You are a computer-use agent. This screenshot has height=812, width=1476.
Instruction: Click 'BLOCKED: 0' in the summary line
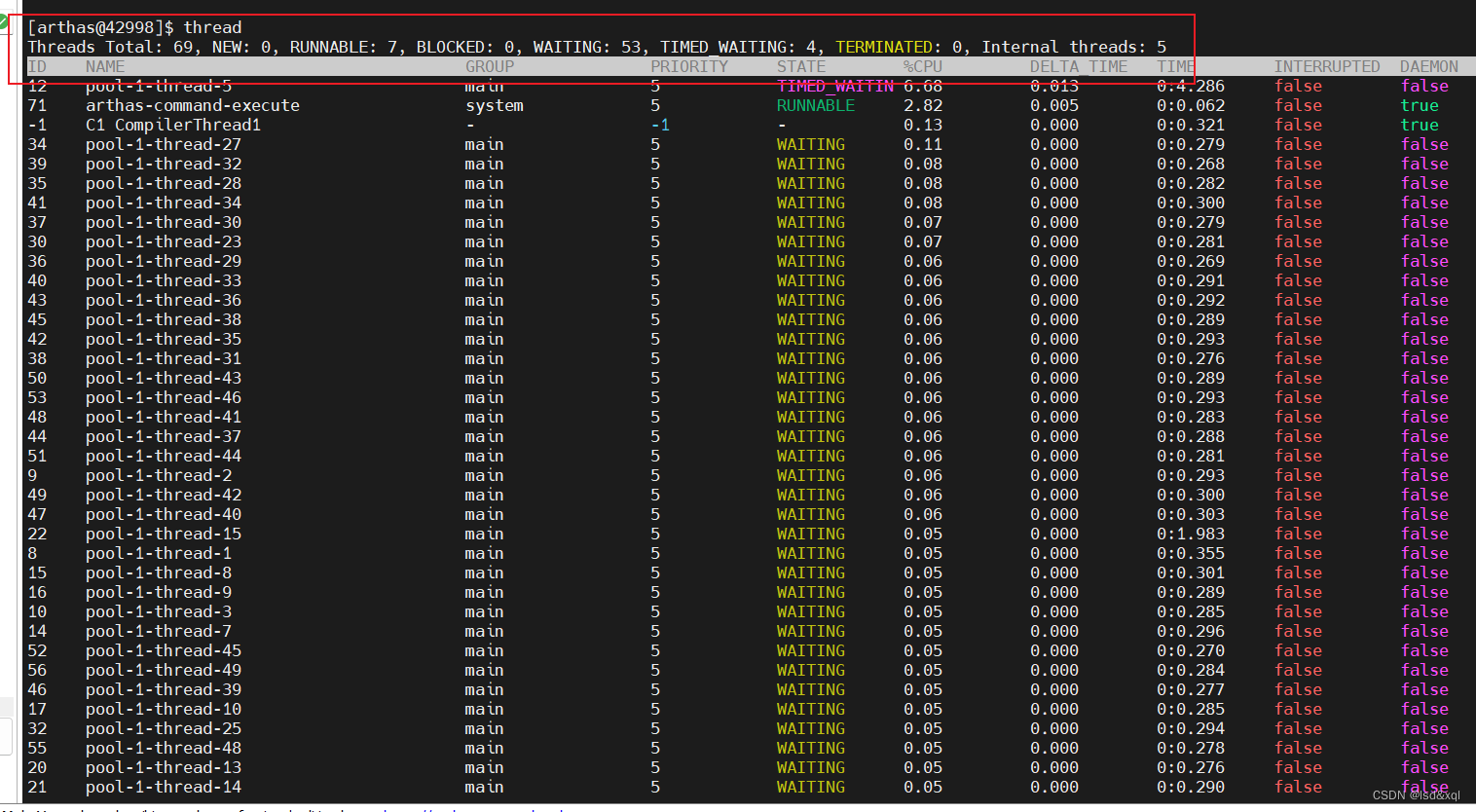(465, 47)
